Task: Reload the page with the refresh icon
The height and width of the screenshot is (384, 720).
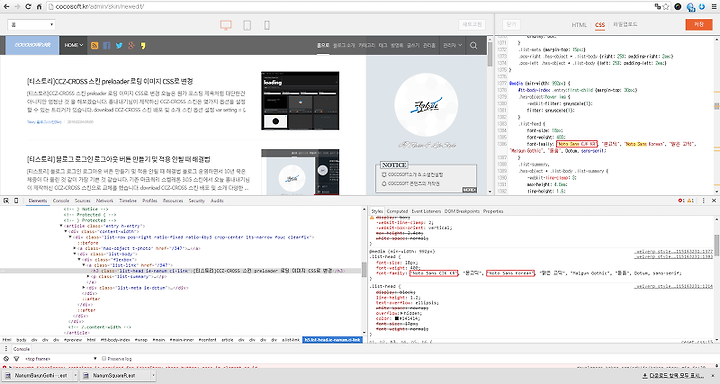Action: (28, 6)
